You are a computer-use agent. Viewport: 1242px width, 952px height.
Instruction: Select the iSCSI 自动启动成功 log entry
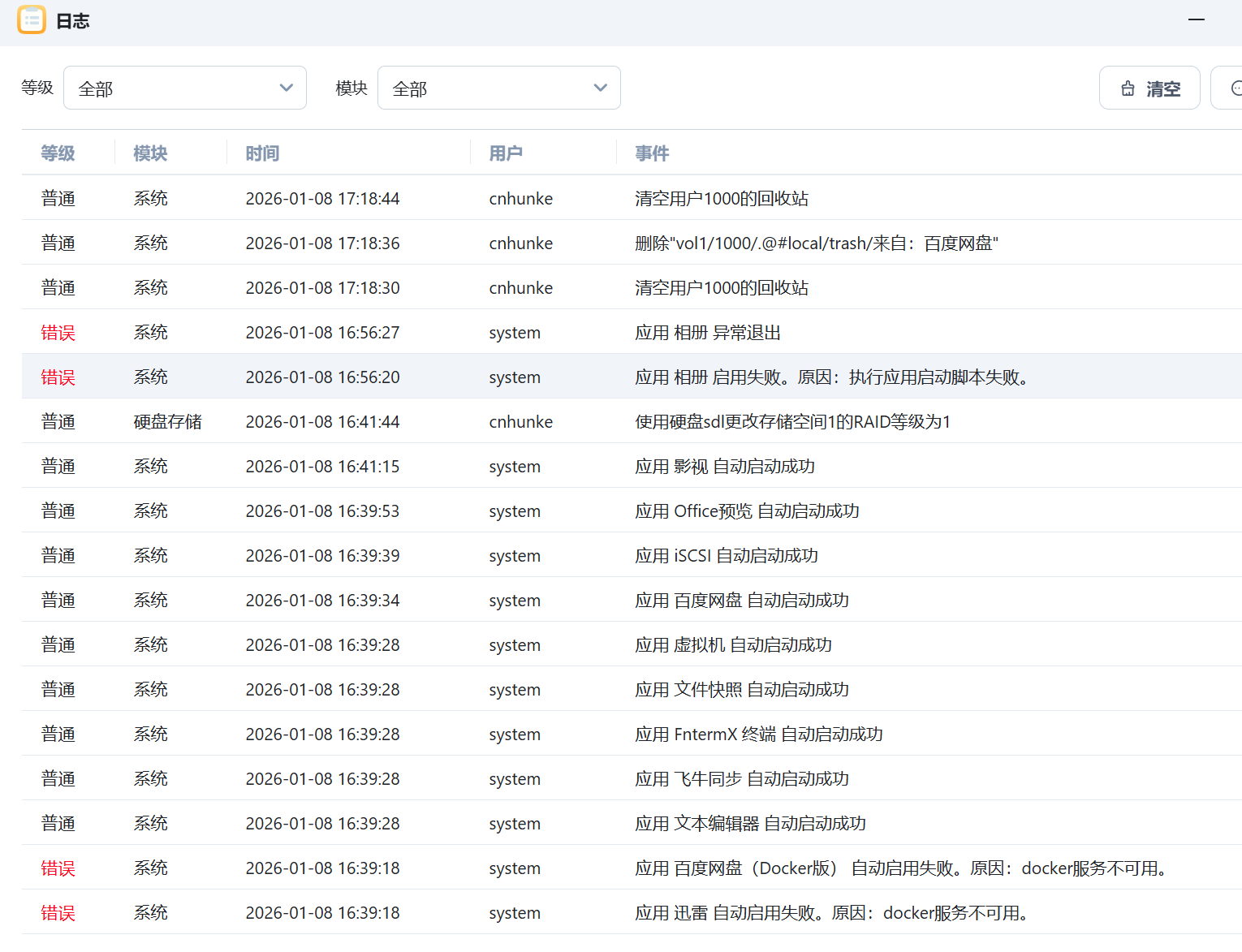click(x=726, y=556)
